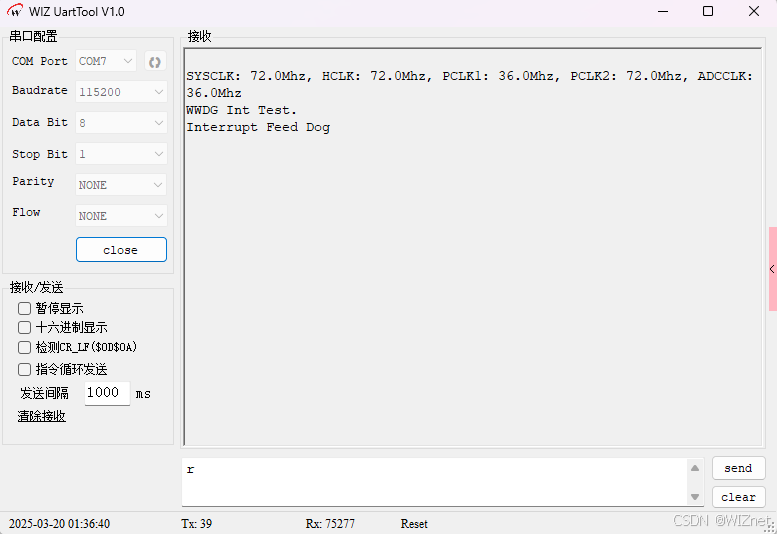The width and height of the screenshot is (777, 534).
Task: Open the Flow control dropdown
Action: click(x=121, y=216)
